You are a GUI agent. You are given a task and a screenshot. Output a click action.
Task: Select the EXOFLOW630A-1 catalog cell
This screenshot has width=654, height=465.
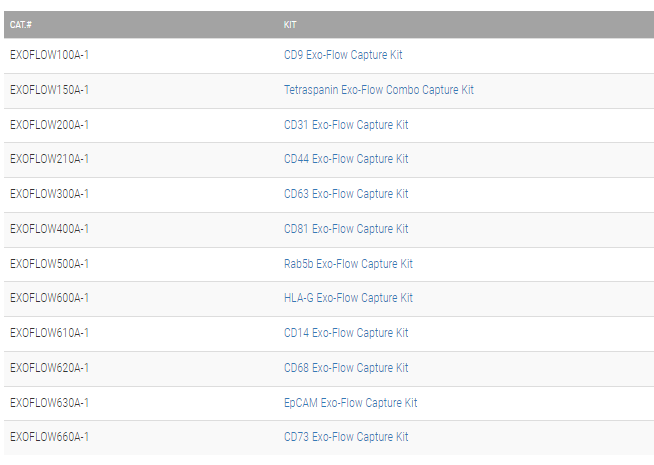pos(49,403)
